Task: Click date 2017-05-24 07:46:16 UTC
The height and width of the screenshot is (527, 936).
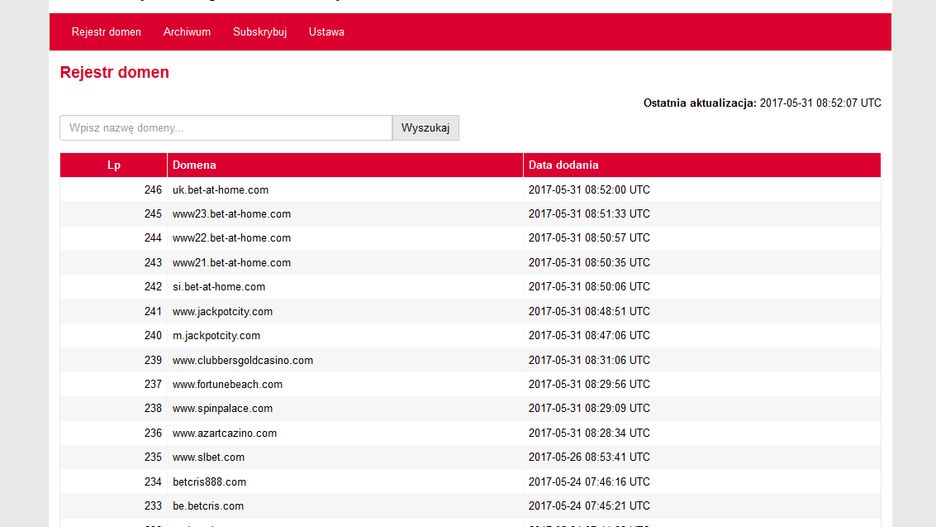Action: 589,482
